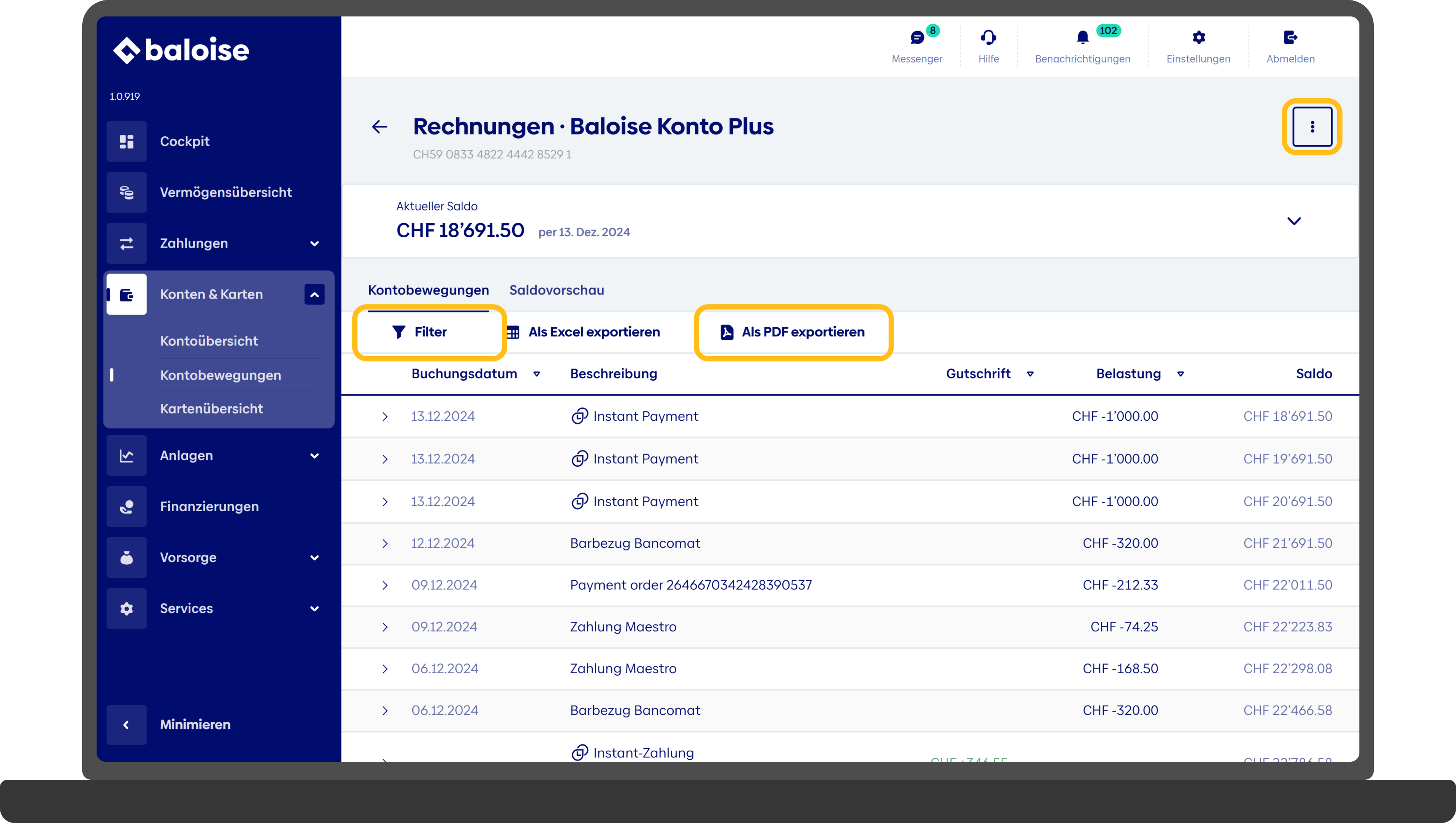This screenshot has width=1456, height=823.
Task: Click the Saldo column header
Action: coord(1314,374)
